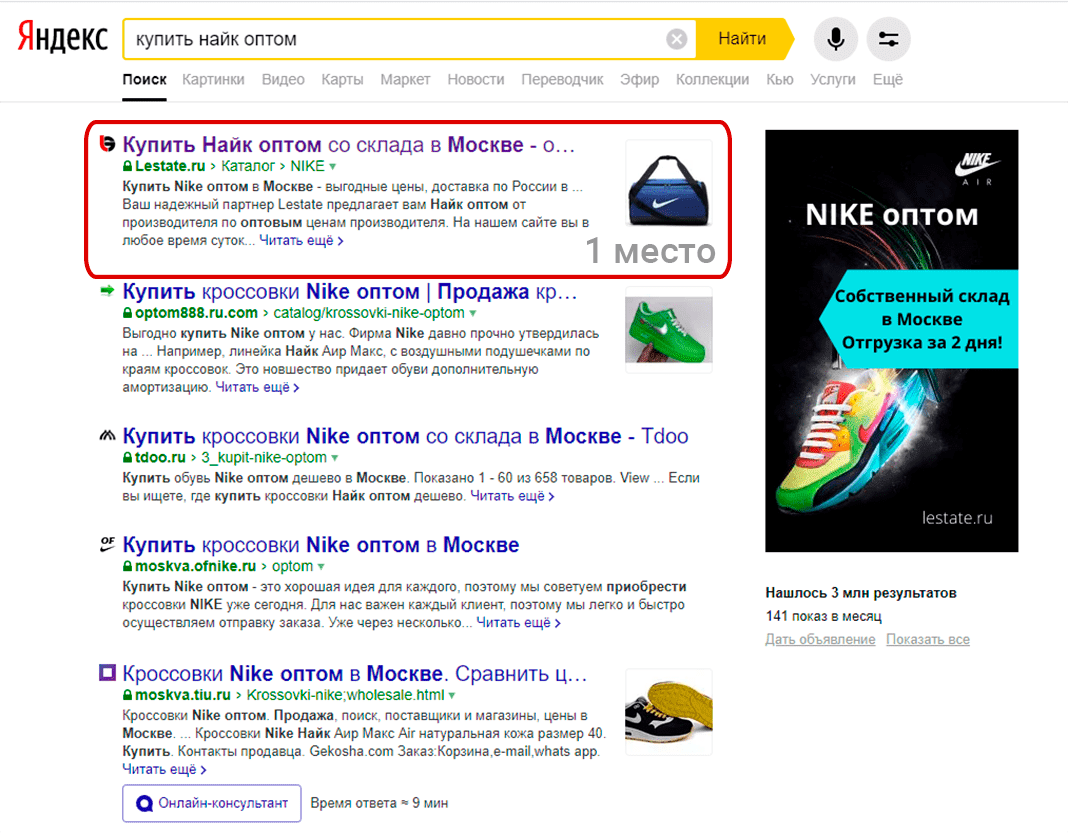Image resolution: width=1068 pixels, height=833 pixels.
Task: Click the NIKE breadcrumb link
Action: (307, 166)
